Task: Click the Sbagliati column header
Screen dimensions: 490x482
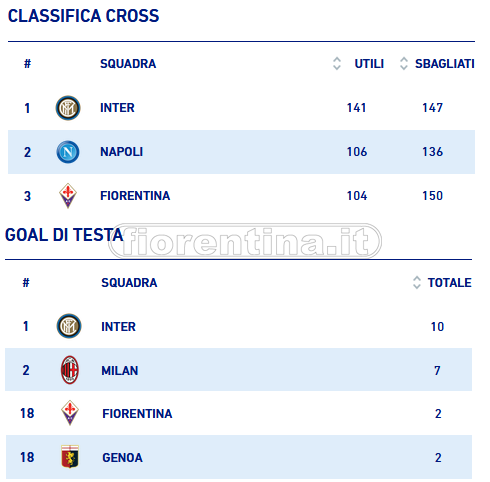Action: tap(445, 64)
